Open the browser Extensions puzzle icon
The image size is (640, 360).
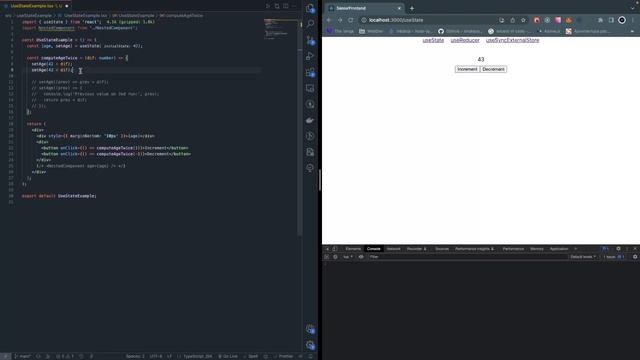click(600, 20)
